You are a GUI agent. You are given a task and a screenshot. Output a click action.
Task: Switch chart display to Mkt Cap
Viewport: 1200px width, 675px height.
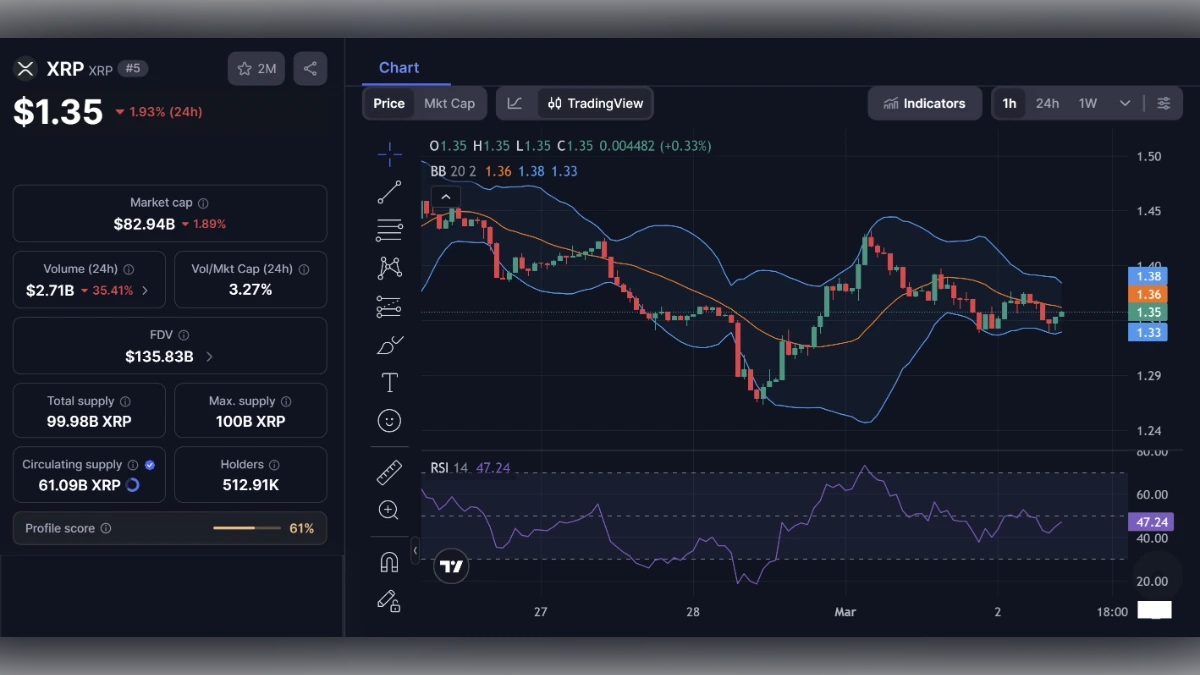tap(450, 103)
